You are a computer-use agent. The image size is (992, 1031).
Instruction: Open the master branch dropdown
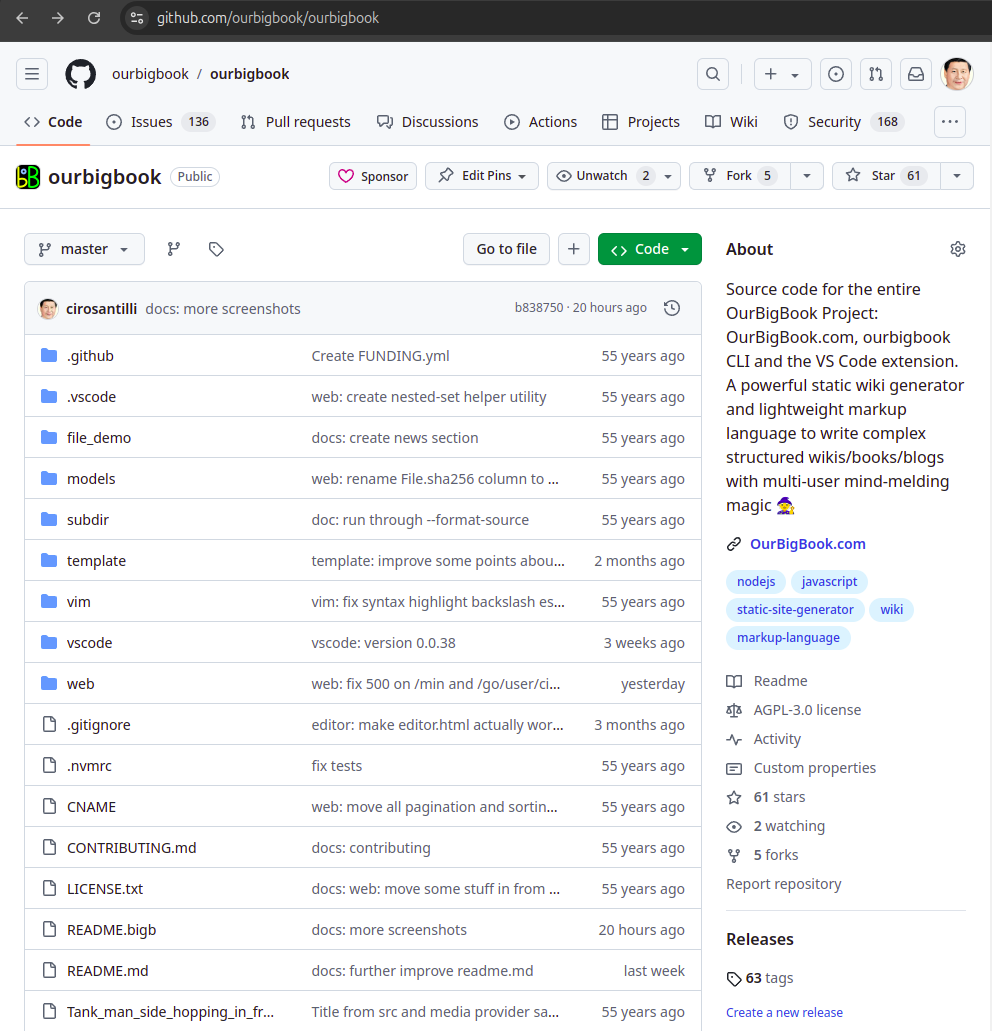pos(84,249)
